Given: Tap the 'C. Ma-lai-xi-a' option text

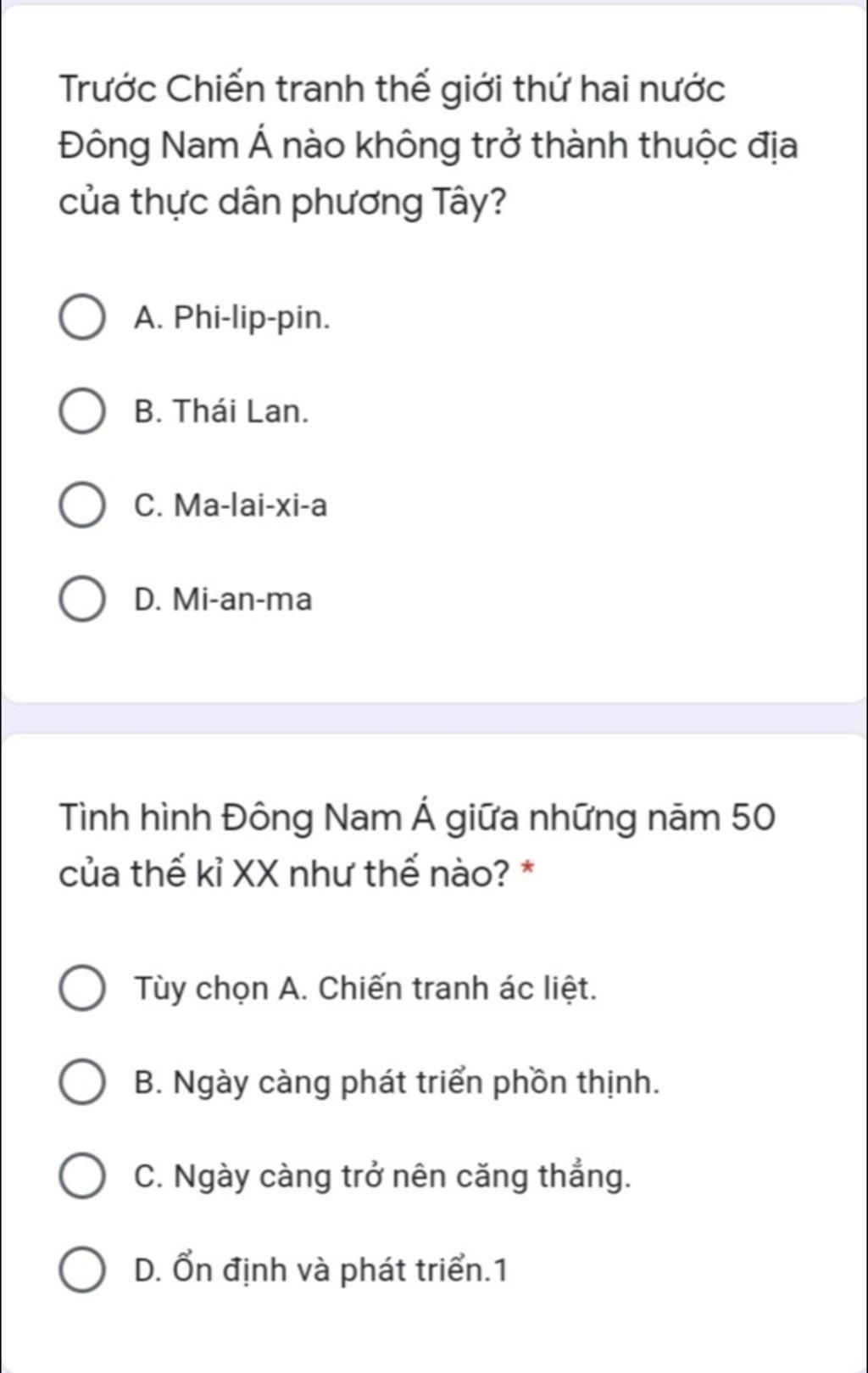Looking at the screenshot, I should point(230,506).
